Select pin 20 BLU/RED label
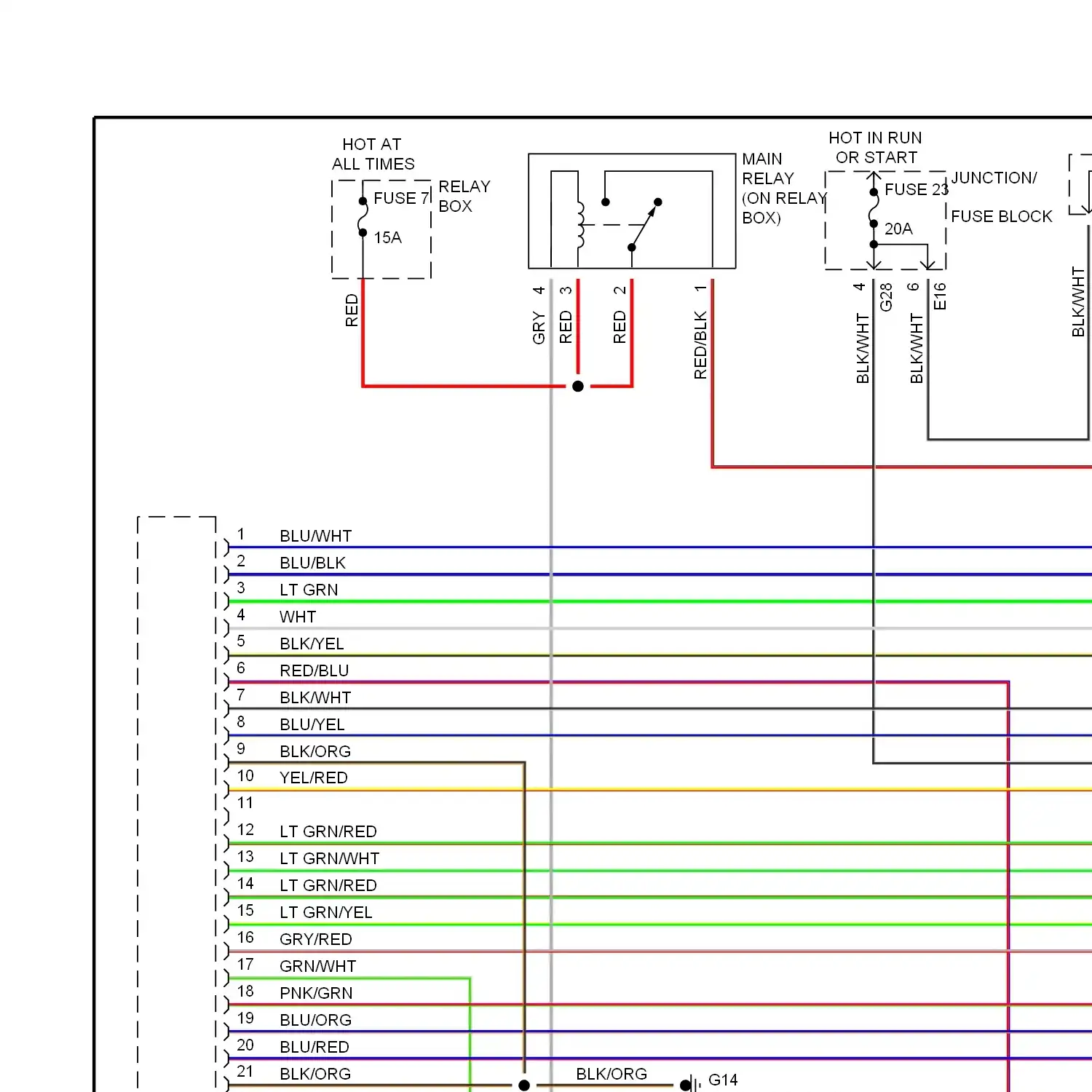 [x=314, y=1047]
